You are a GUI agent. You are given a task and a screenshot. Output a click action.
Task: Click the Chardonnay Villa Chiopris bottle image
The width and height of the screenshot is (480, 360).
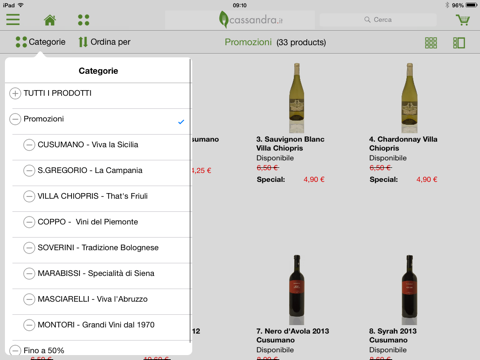tap(409, 97)
